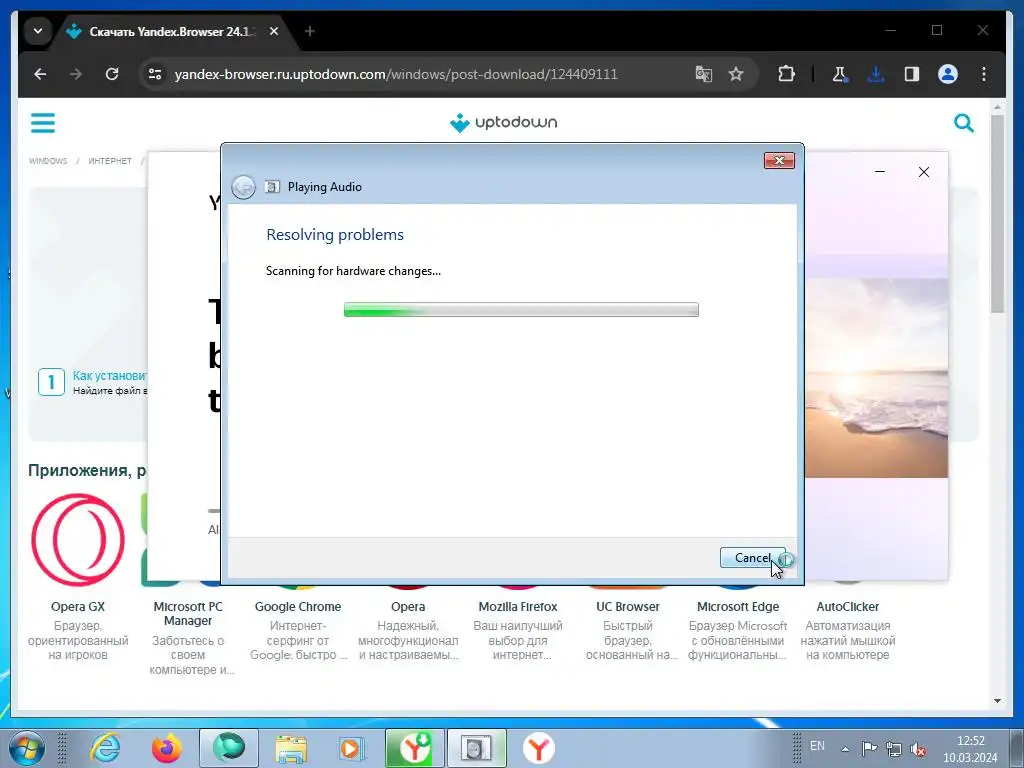Open Chrome extensions puzzle icon
1024x768 pixels.
click(x=786, y=74)
